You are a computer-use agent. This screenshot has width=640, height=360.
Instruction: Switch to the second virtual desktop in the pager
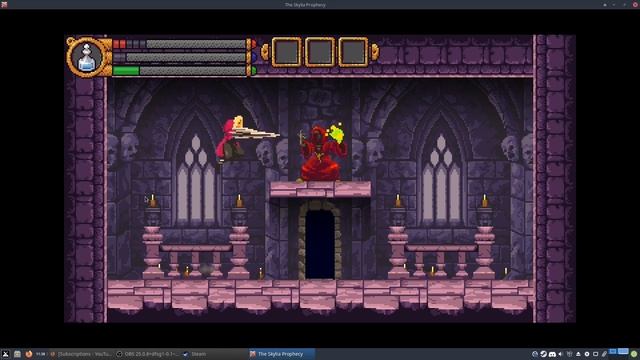[x=623, y=351]
